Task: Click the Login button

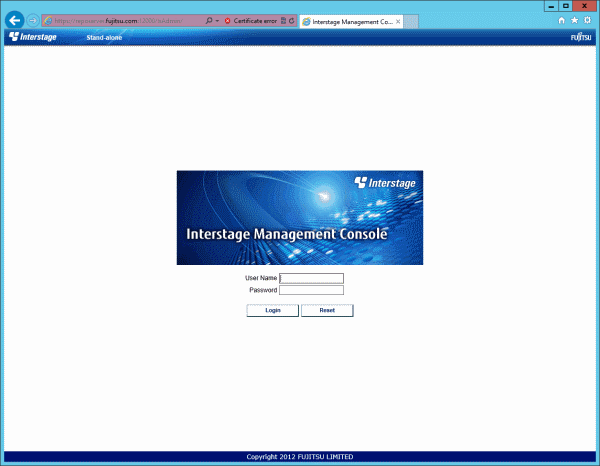Action: (x=273, y=310)
